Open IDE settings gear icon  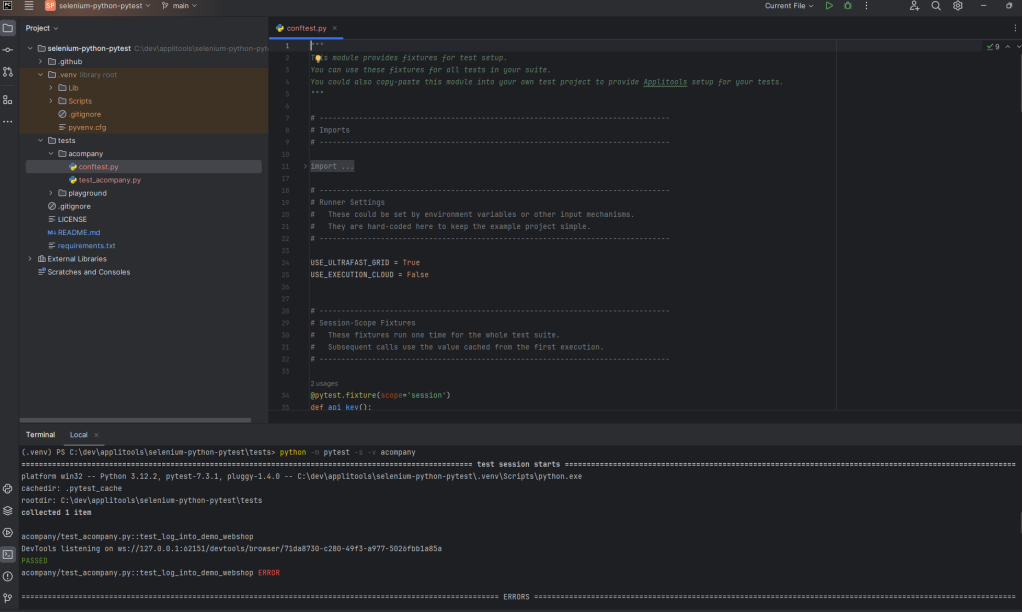(958, 6)
